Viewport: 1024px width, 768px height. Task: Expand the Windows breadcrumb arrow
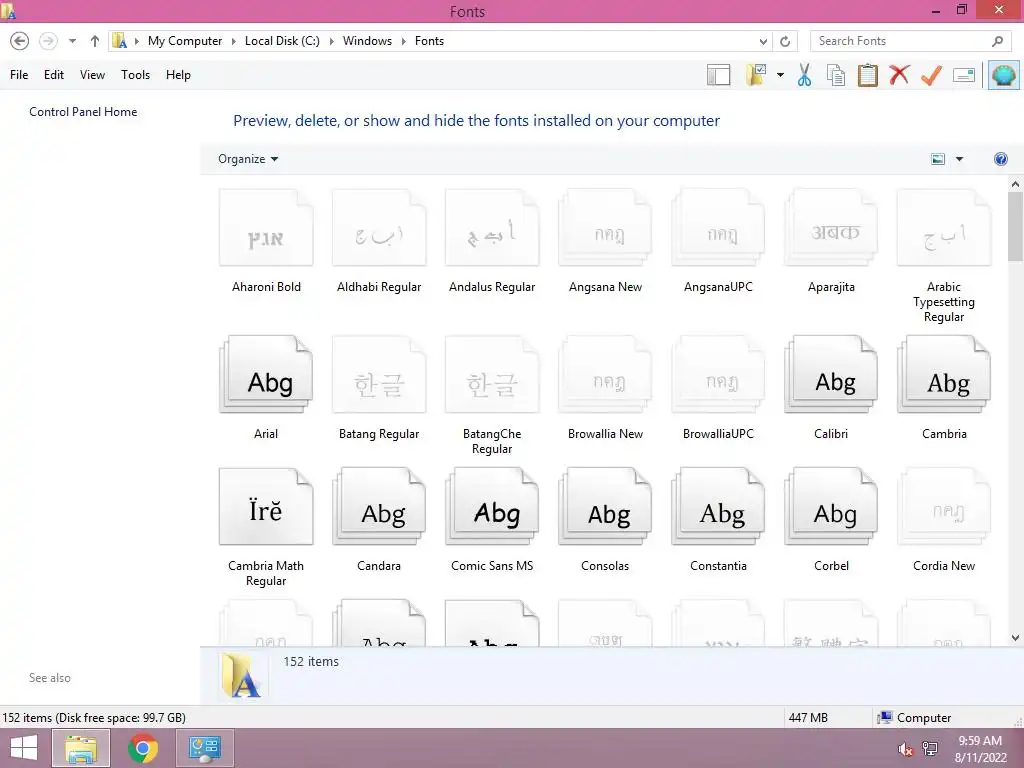click(x=403, y=41)
